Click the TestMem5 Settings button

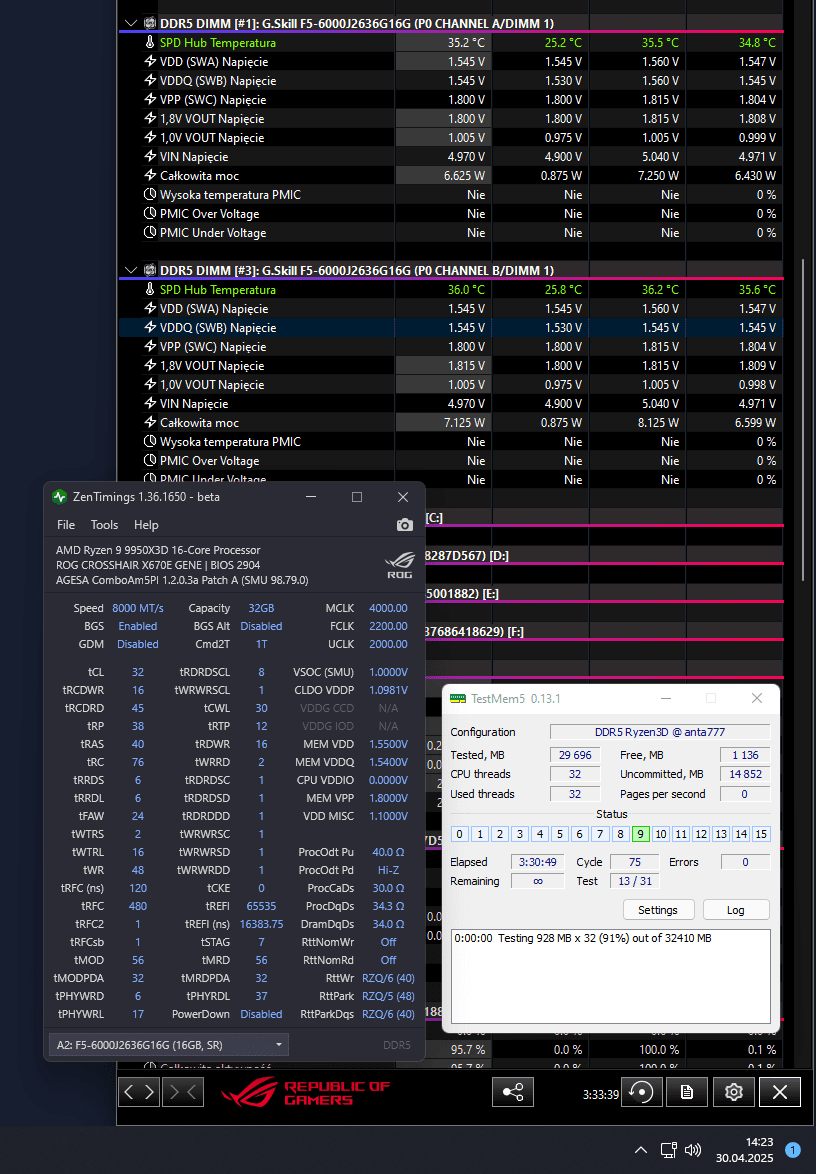(x=658, y=910)
